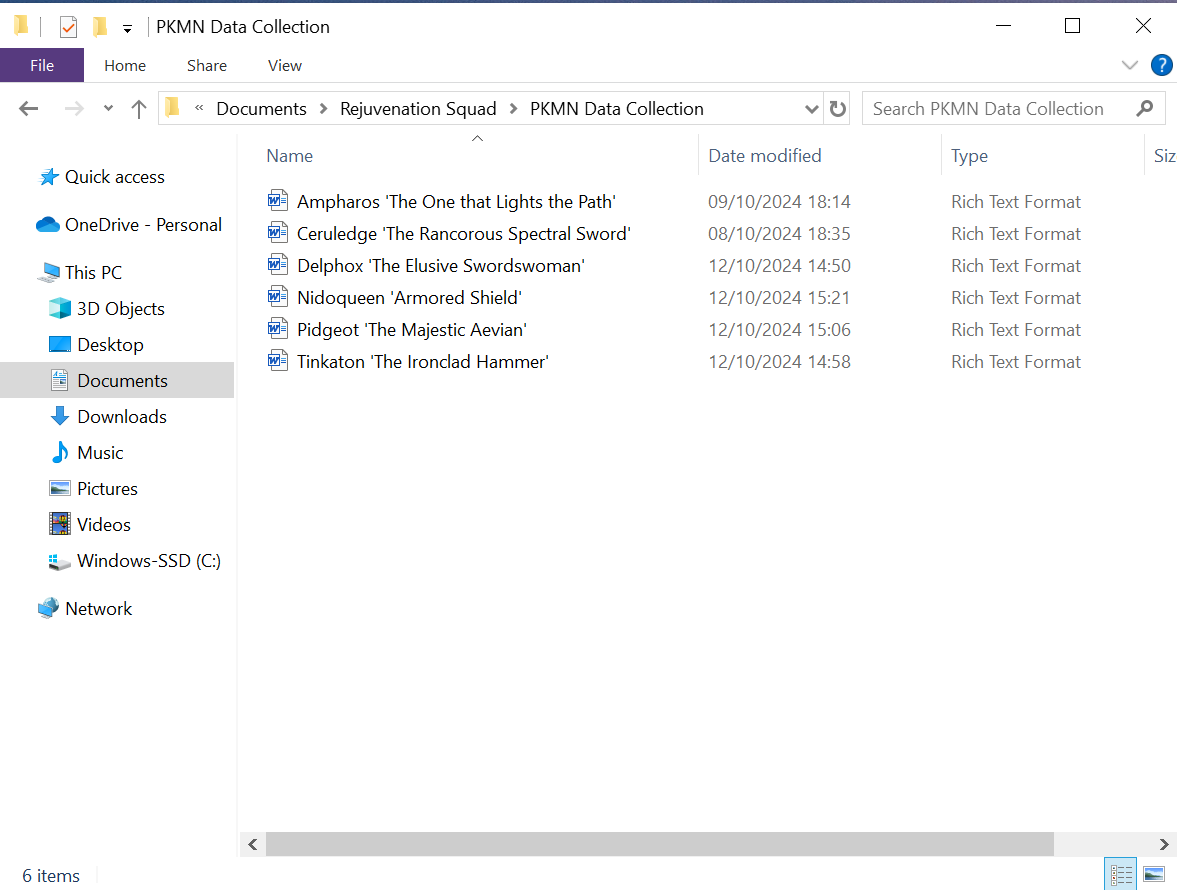Select Delphox 'The Elusive Swordswoman'
This screenshot has height=890, width=1177.
tap(441, 266)
